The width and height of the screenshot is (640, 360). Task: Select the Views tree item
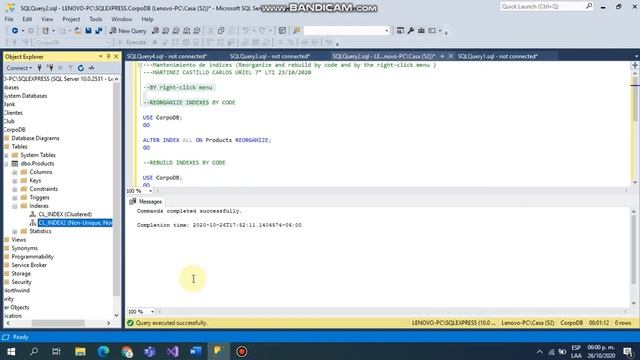(19, 240)
